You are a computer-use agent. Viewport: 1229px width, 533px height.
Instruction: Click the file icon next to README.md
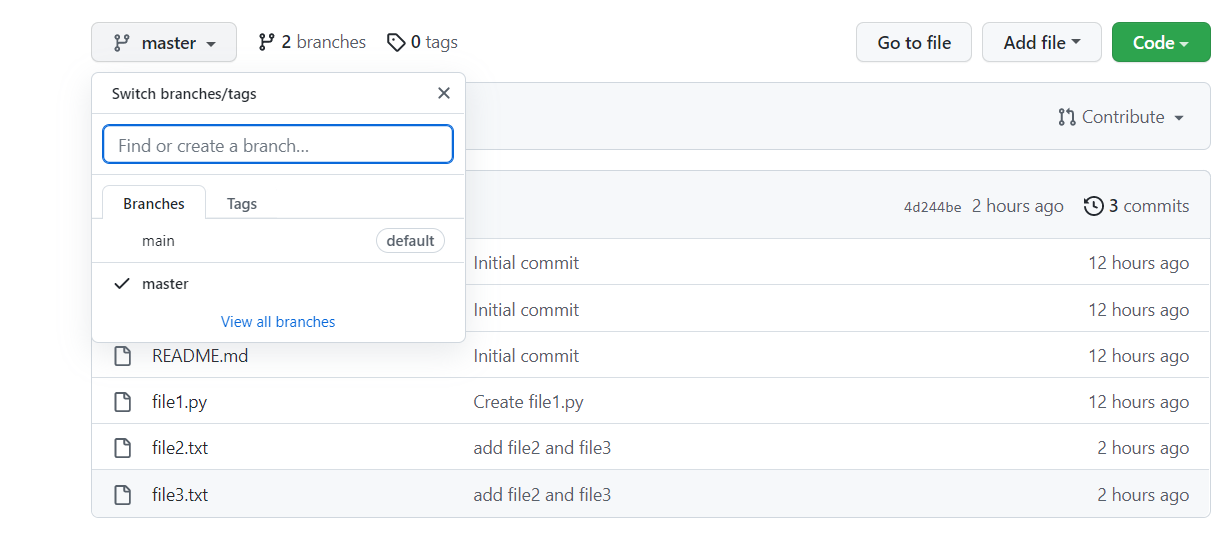(x=122, y=356)
